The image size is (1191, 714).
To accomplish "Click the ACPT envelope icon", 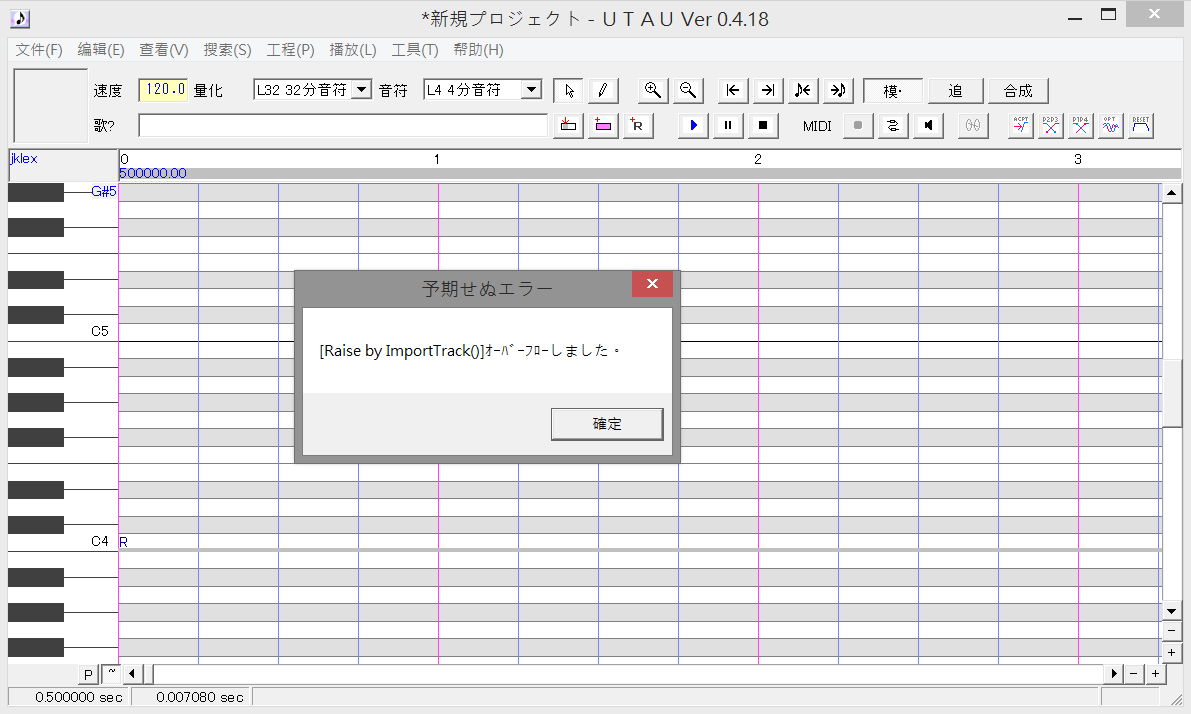I will 1021,125.
